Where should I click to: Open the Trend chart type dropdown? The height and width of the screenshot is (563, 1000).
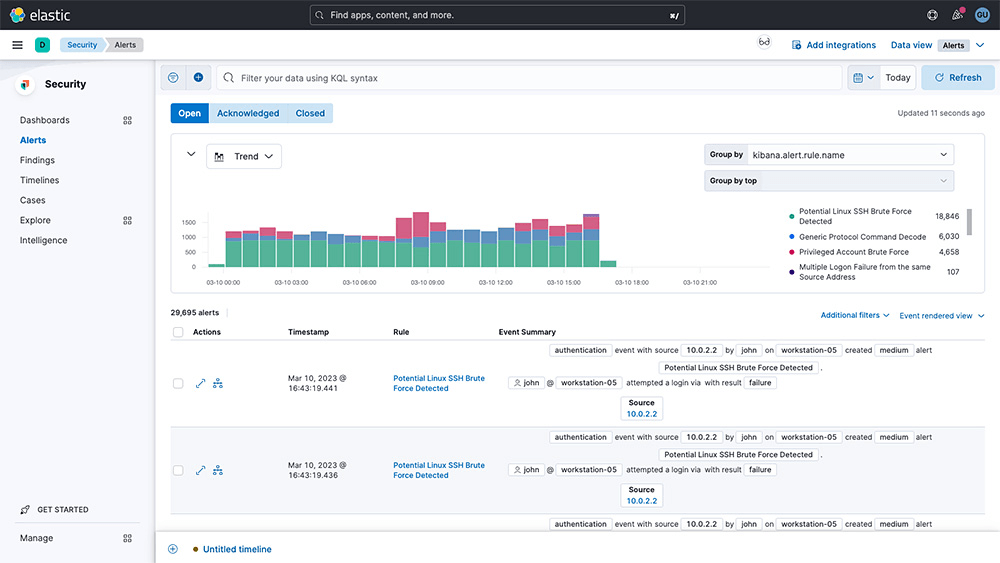[x=244, y=156]
